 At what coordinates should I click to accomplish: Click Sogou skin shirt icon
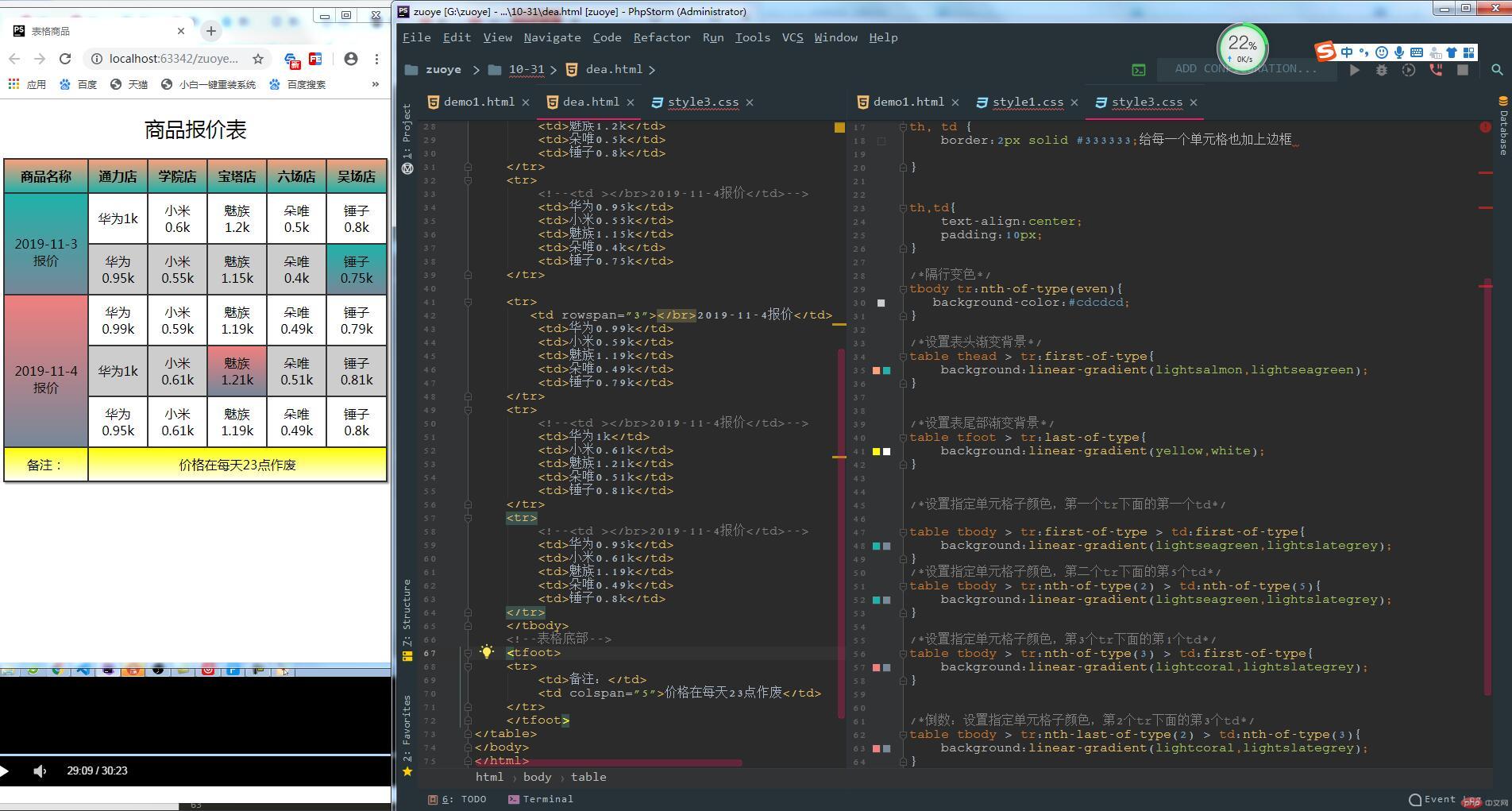(1452, 52)
